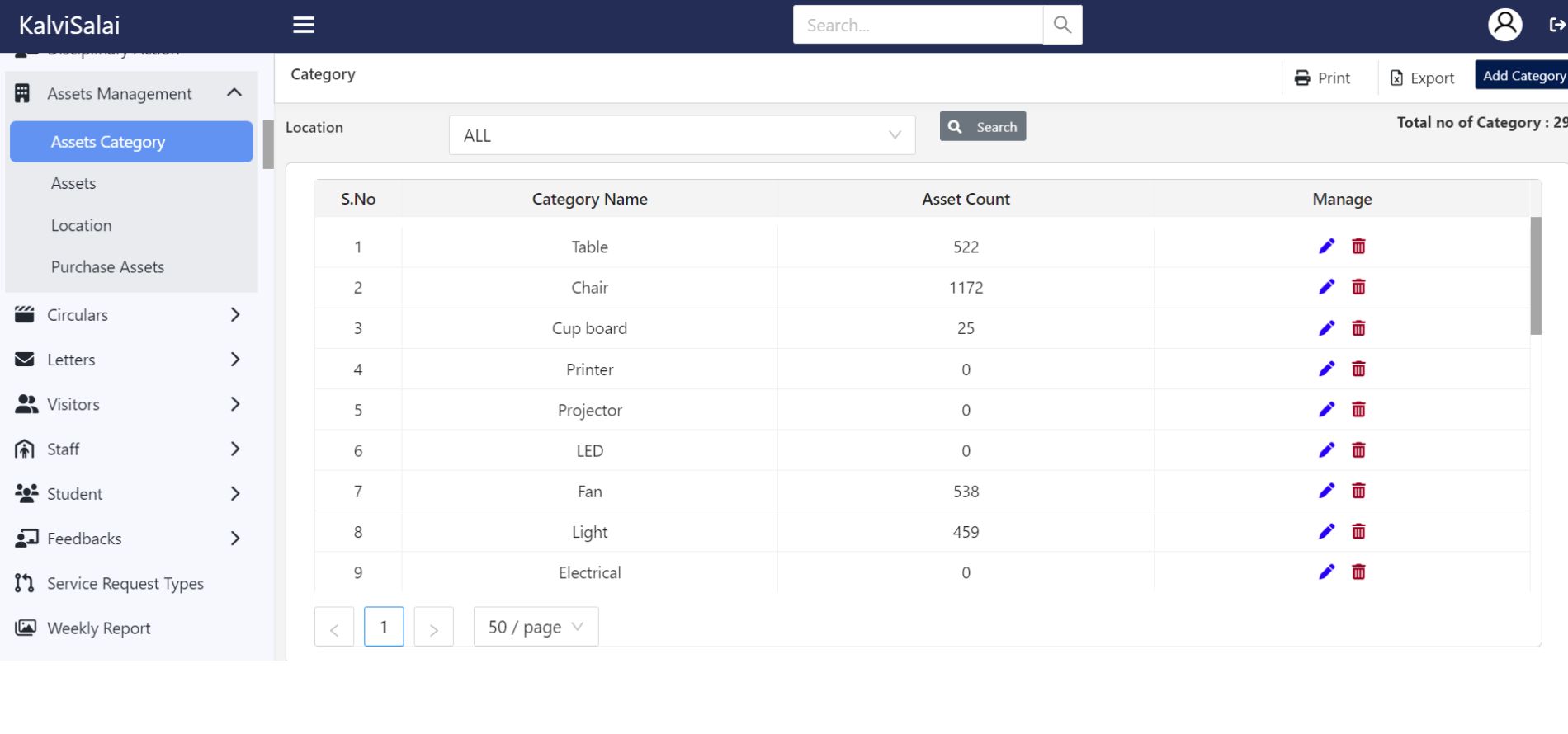Delete the Fan category
The image size is (1568, 734).
point(1358,490)
